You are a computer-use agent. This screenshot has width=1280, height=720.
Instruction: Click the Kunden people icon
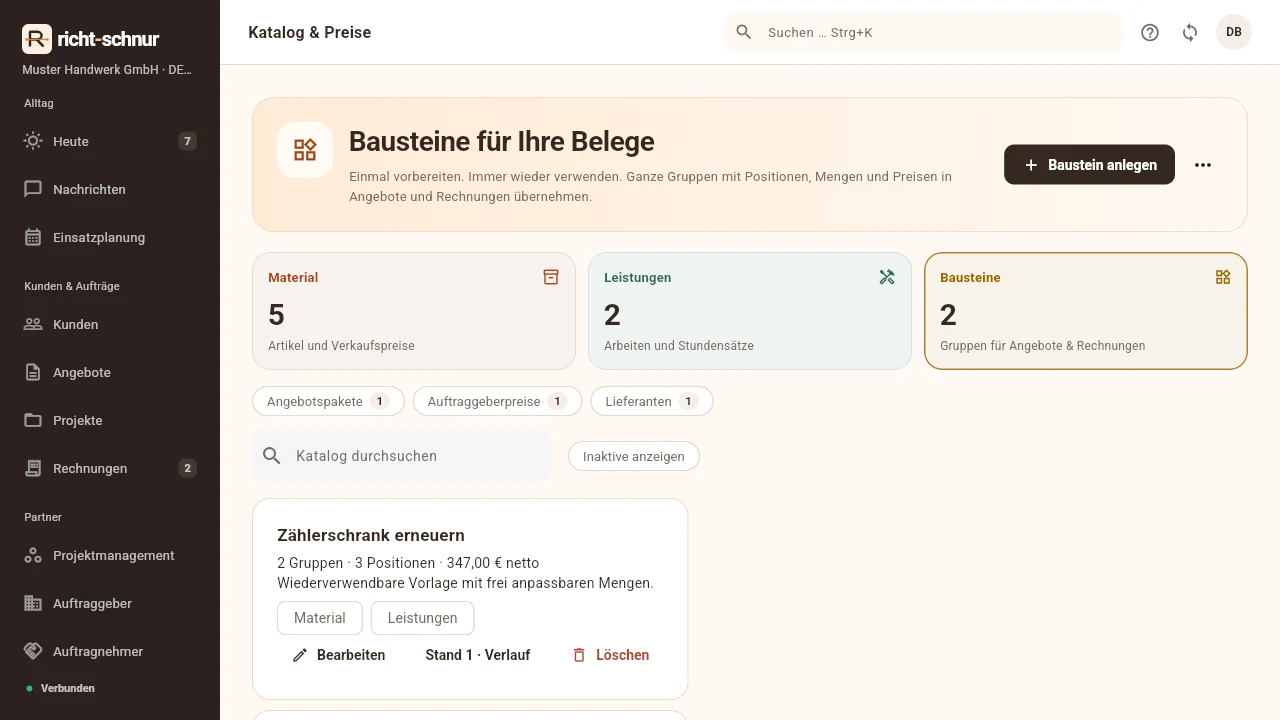pyautogui.click(x=33, y=324)
